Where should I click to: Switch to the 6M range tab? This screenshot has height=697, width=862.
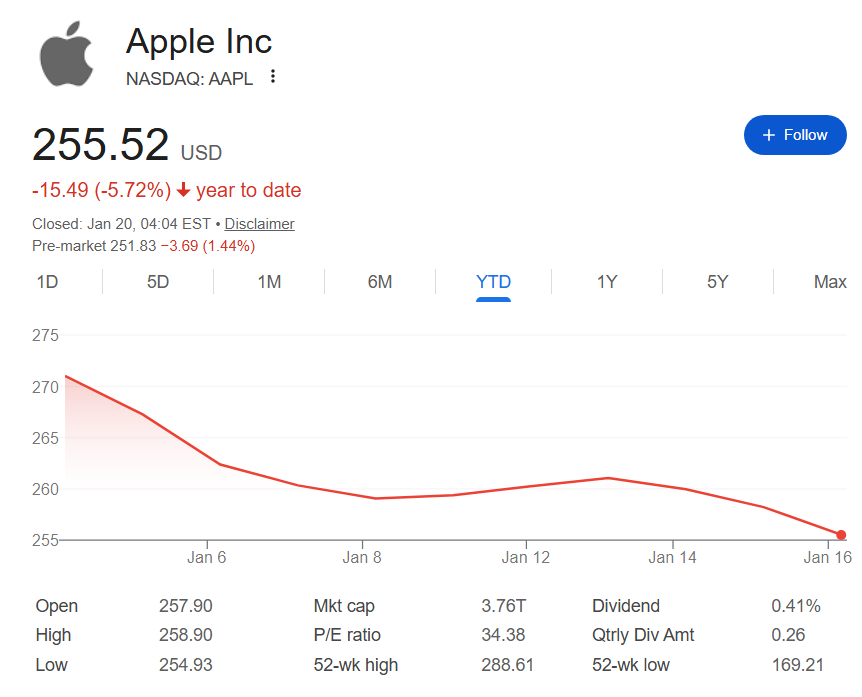click(380, 282)
